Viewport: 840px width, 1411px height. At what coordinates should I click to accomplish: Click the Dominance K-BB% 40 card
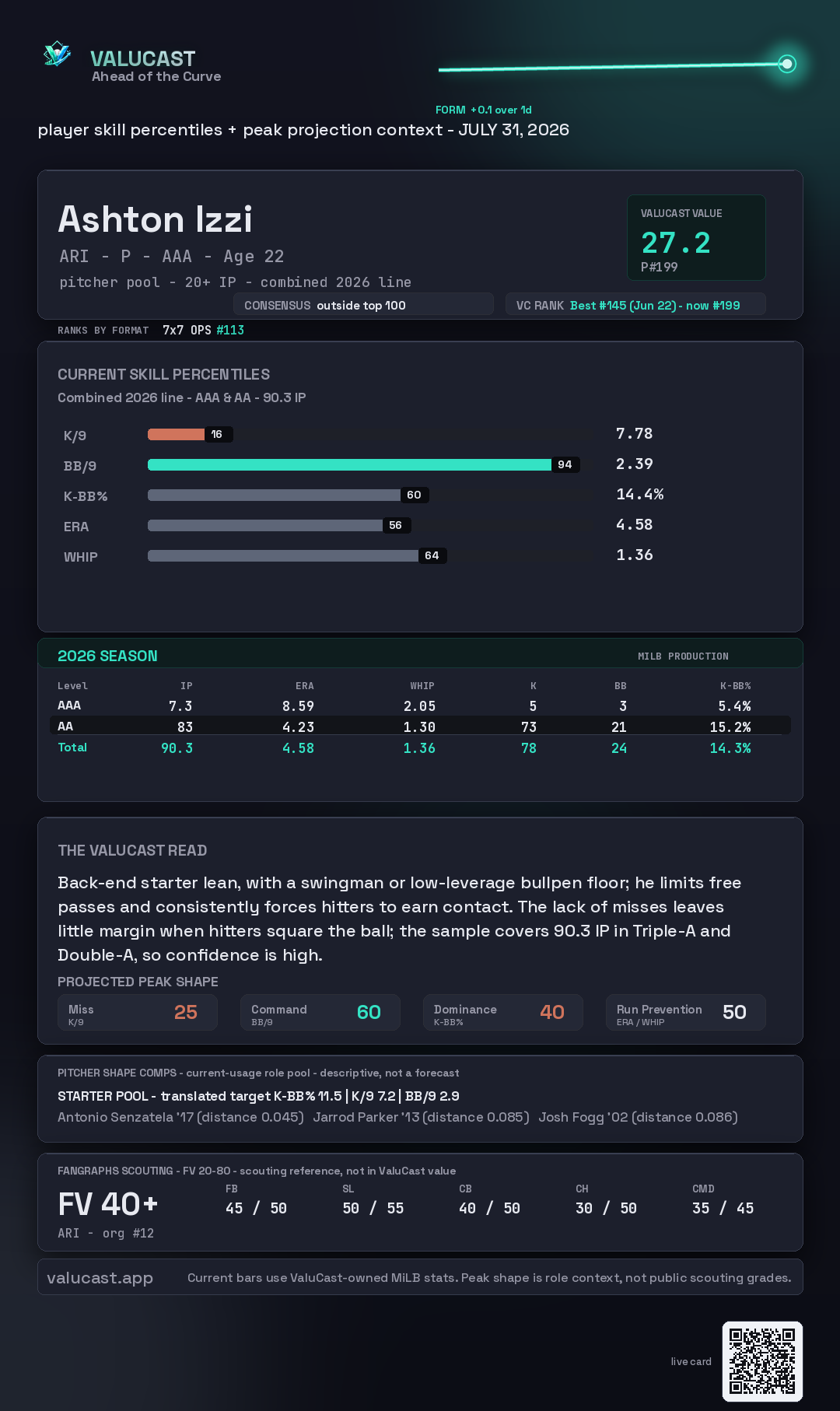tap(503, 1012)
